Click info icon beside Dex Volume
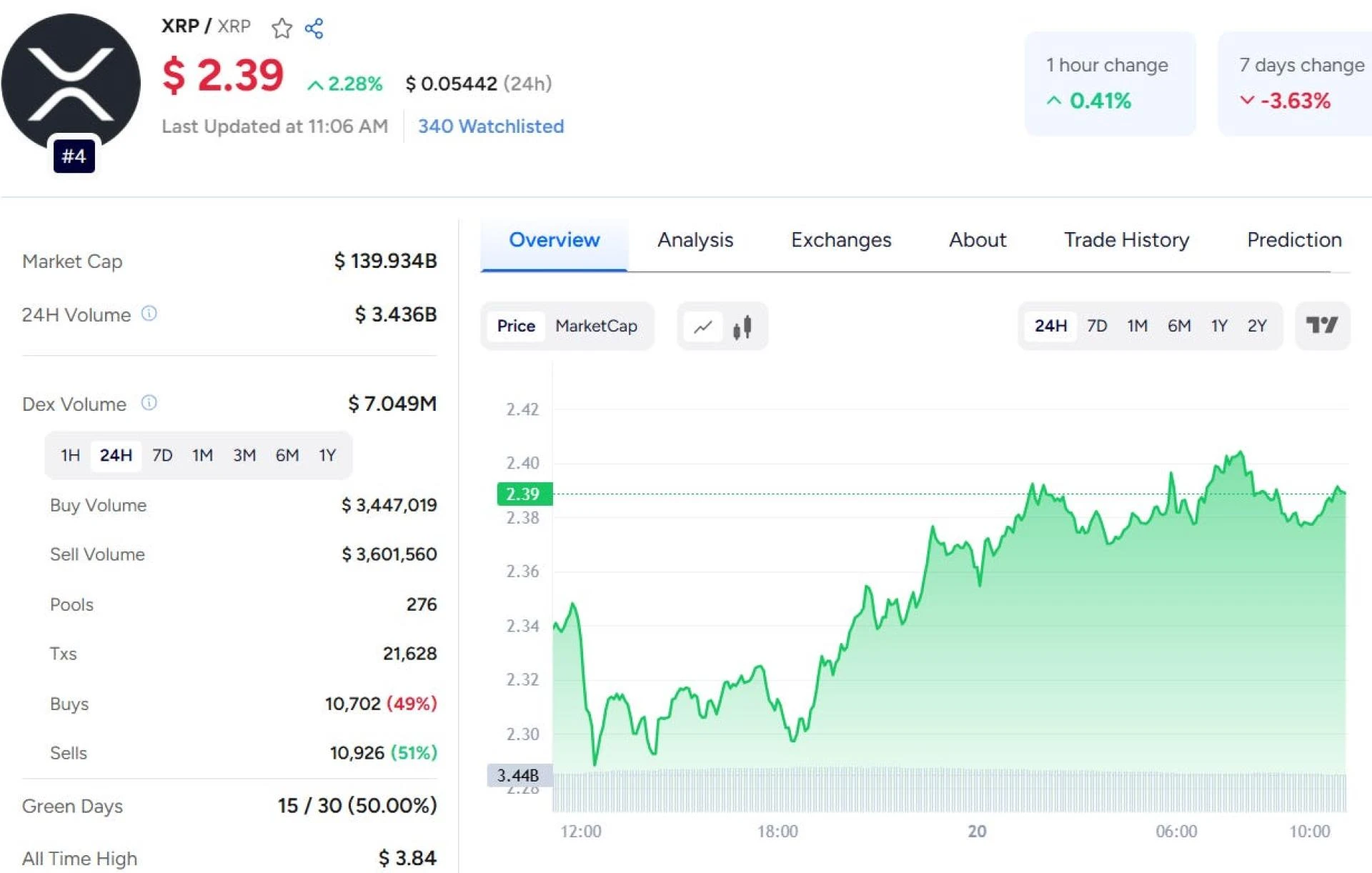Screen dimensions: 1372x873 point(149,403)
